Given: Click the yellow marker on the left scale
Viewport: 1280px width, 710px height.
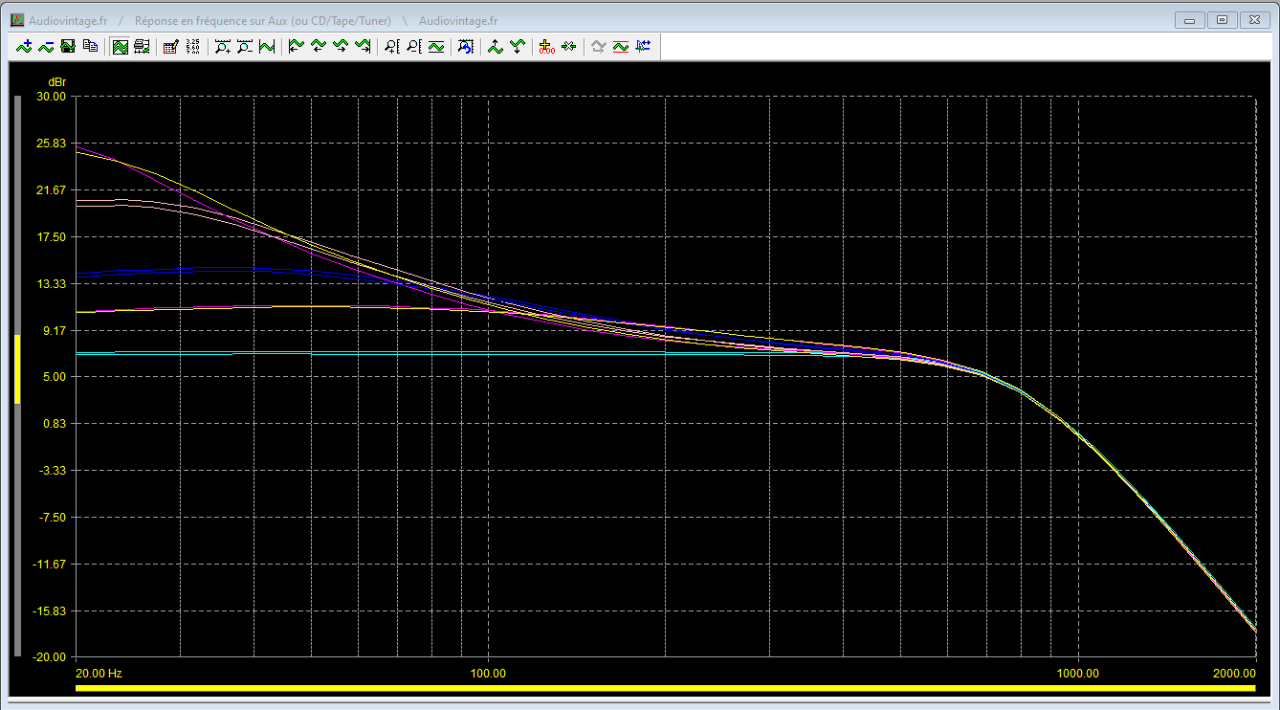Looking at the screenshot, I should 16,370.
